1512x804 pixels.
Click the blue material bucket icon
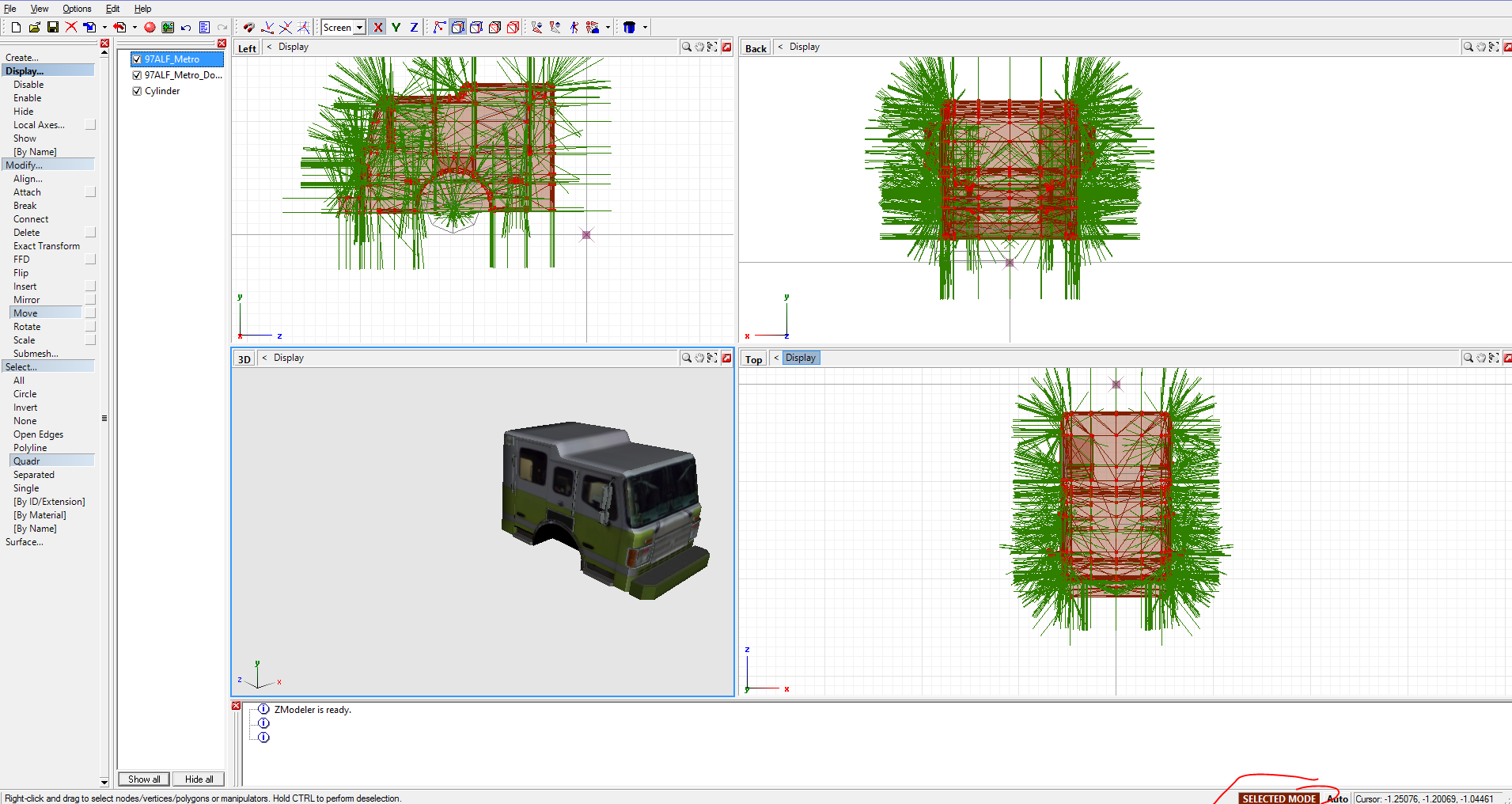[x=628, y=27]
